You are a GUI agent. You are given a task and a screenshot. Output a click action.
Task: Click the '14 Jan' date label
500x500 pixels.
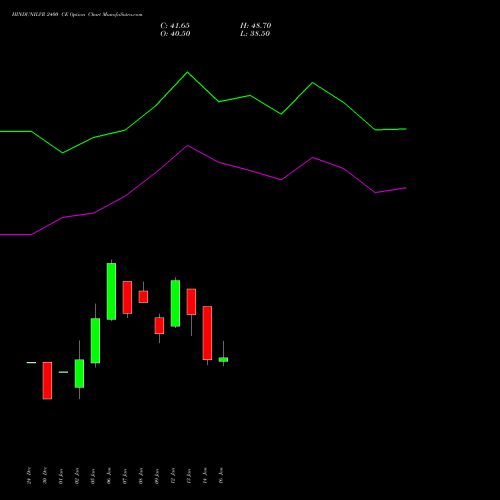(x=205, y=475)
